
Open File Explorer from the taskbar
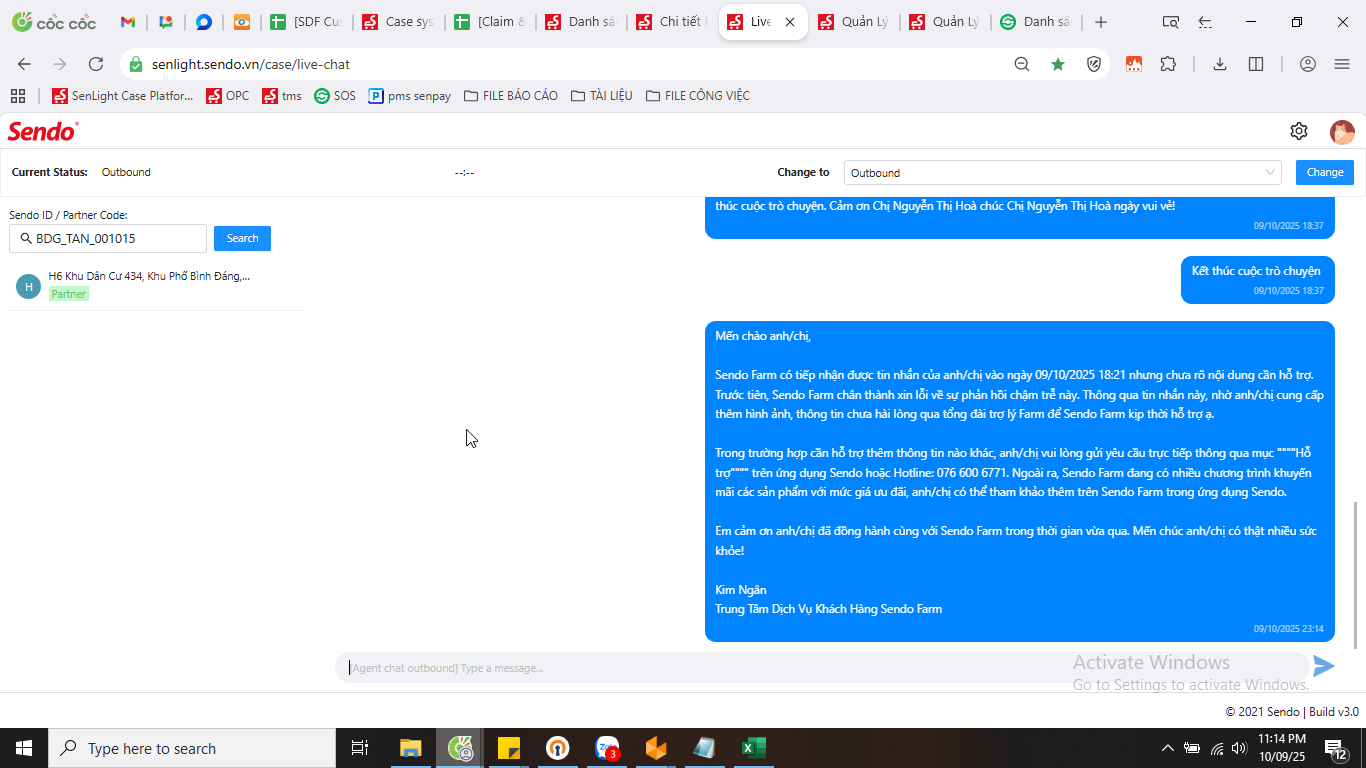coord(411,748)
